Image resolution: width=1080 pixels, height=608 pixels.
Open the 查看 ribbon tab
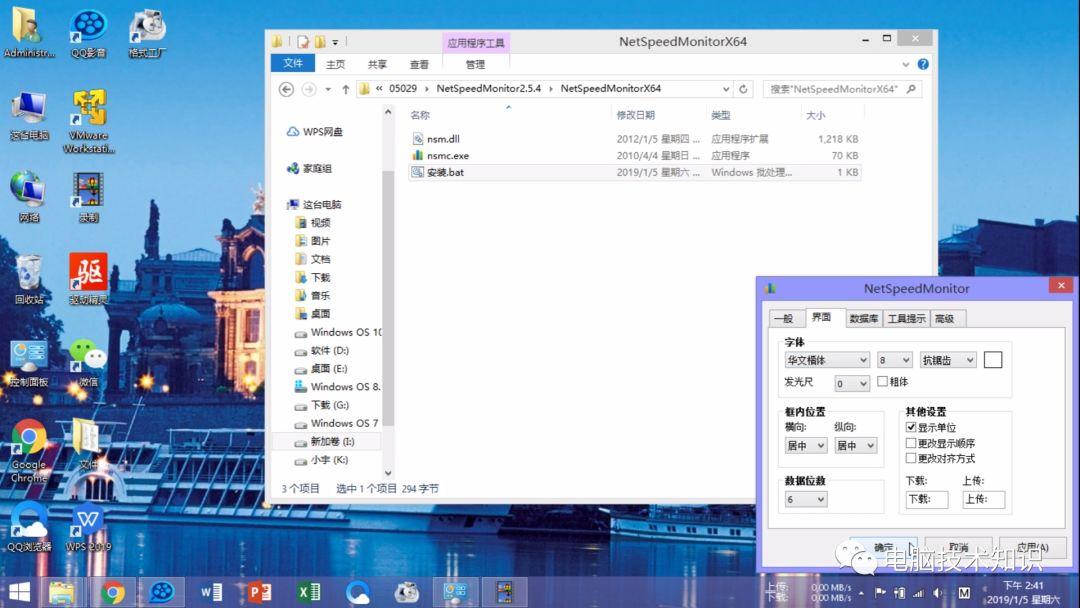(419, 64)
